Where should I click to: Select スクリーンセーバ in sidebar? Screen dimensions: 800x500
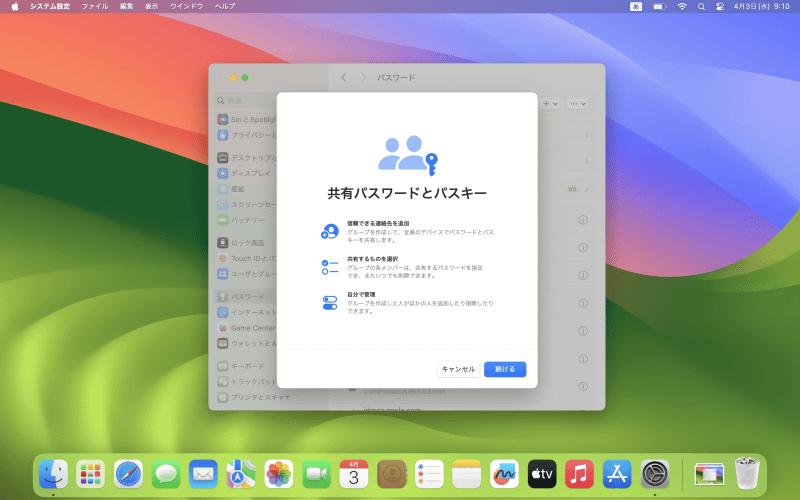tap(247, 204)
